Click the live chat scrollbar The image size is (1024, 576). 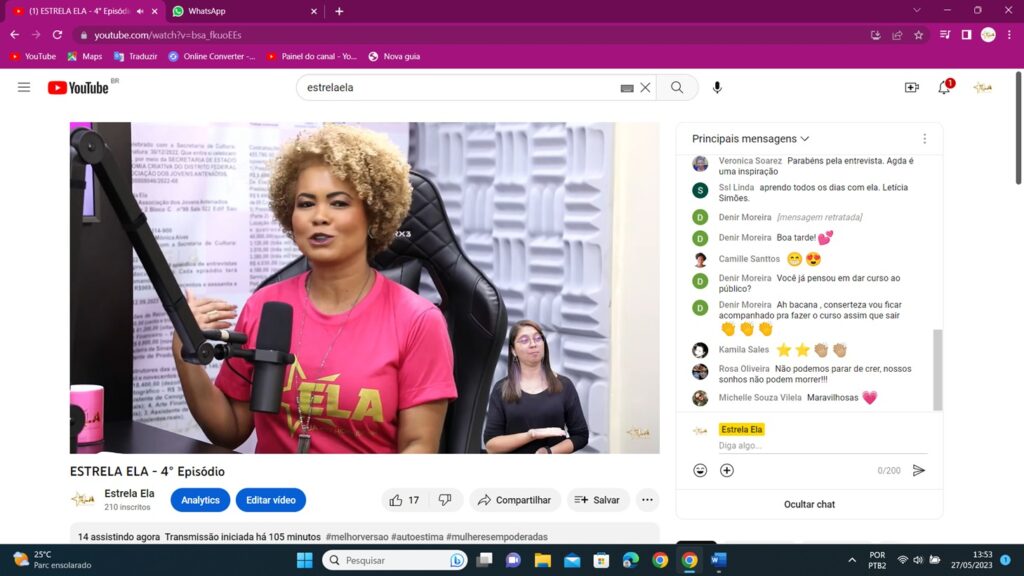coord(937,368)
